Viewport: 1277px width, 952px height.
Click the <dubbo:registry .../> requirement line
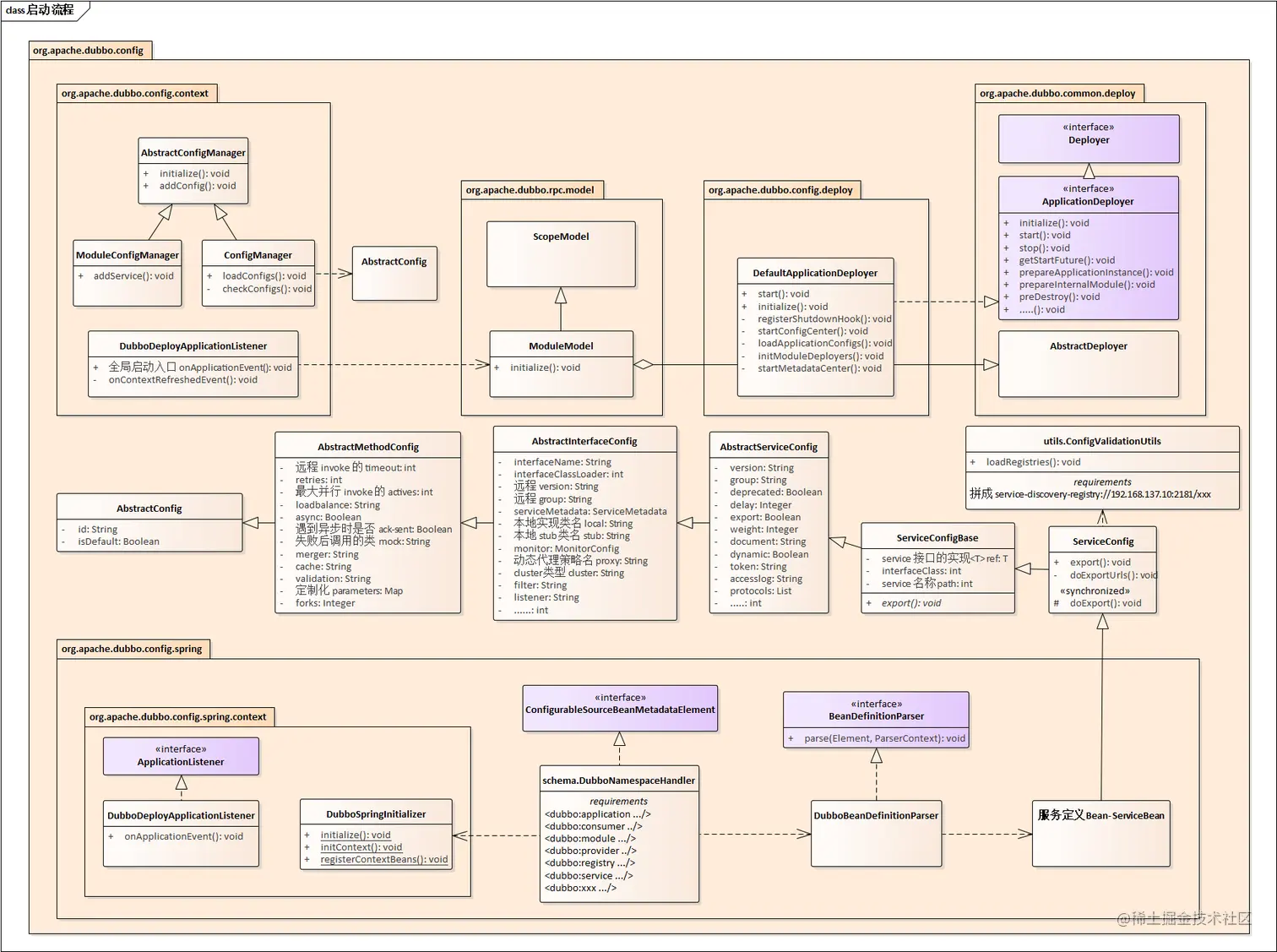point(590,863)
